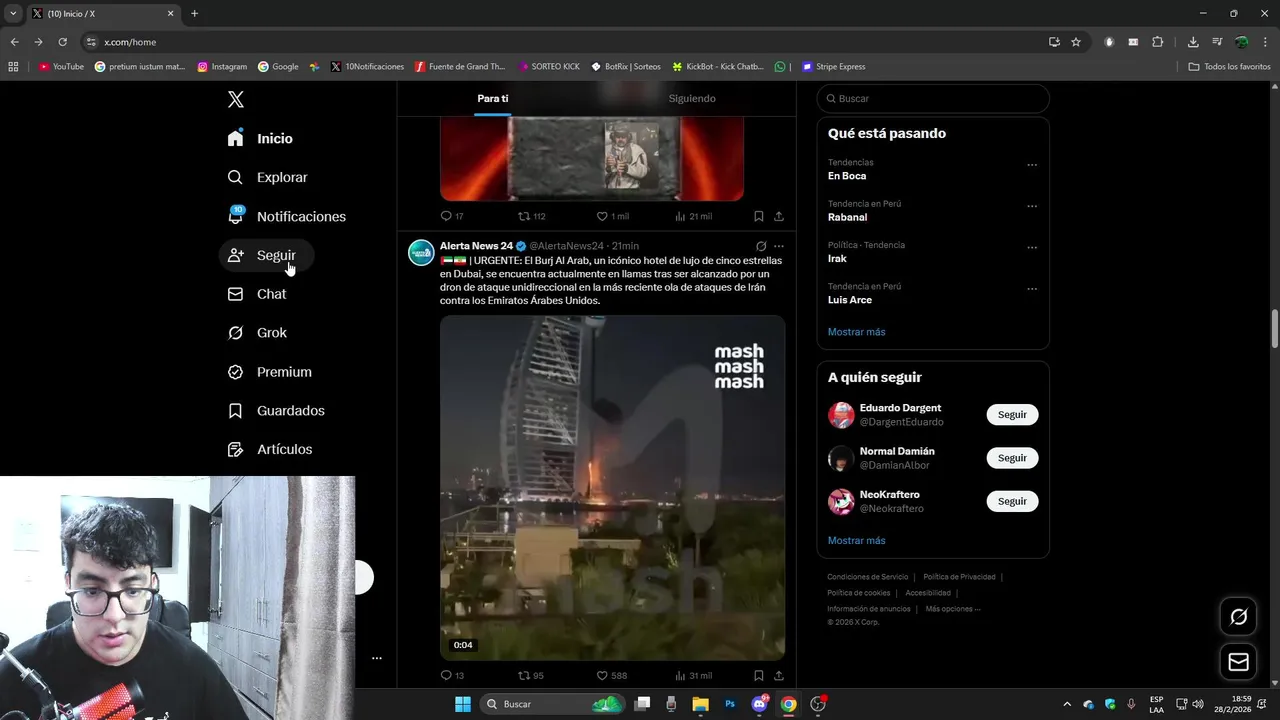Share the Alerta News 24 post
The height and width of the screenshot is (720, 1280).
pos(779,676)
